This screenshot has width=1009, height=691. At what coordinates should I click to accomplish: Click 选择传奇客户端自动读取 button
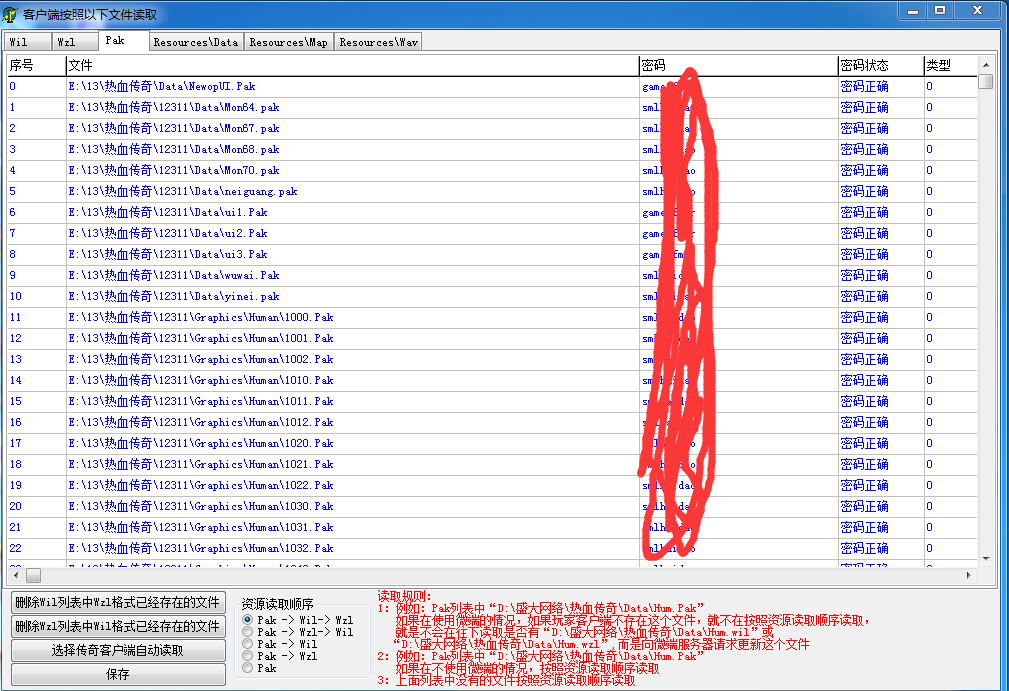pyautogui.click(x=118, y=650)
